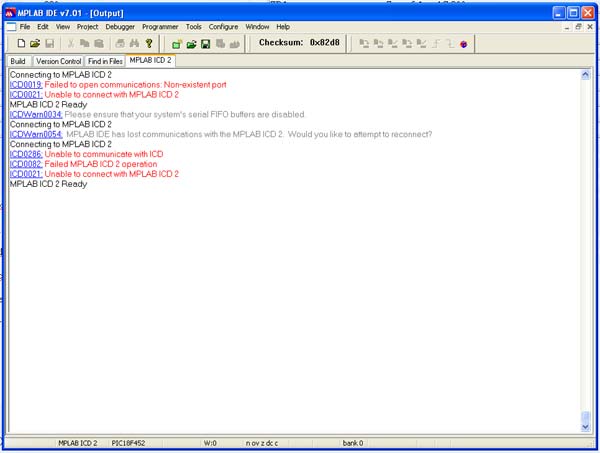Follow the ICD0021 link below the ICD0019 line
Viewport: 600px width, 453px height.
26,95
